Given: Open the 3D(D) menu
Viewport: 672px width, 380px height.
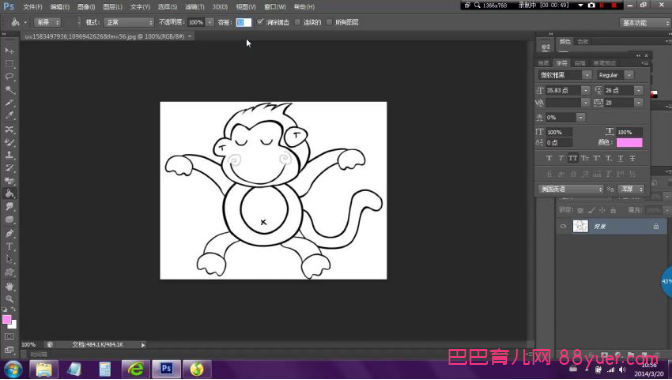Looking at the screenshot, I should coord(220,7).
